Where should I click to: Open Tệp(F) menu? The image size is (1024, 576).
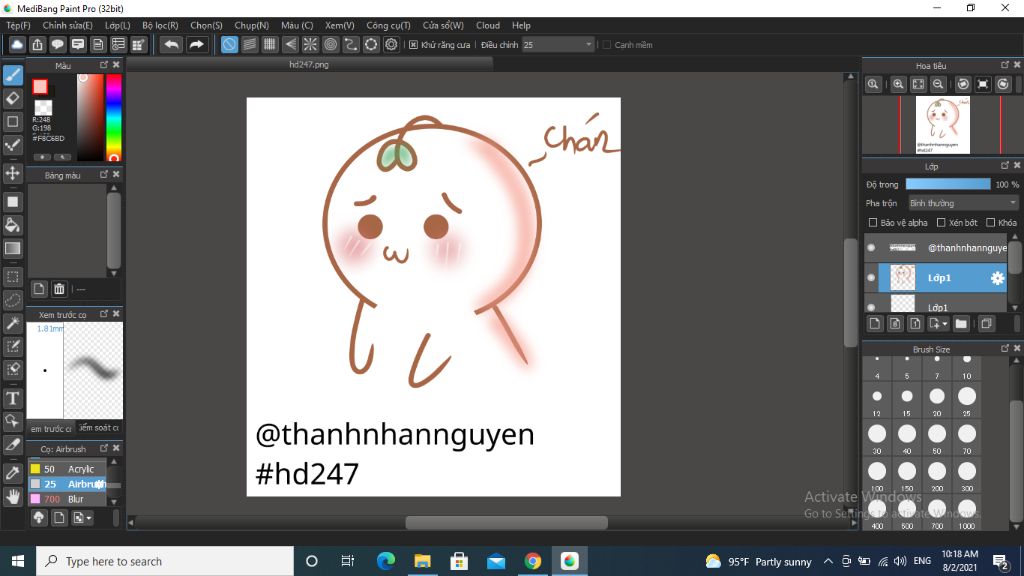tap(18, 25)
